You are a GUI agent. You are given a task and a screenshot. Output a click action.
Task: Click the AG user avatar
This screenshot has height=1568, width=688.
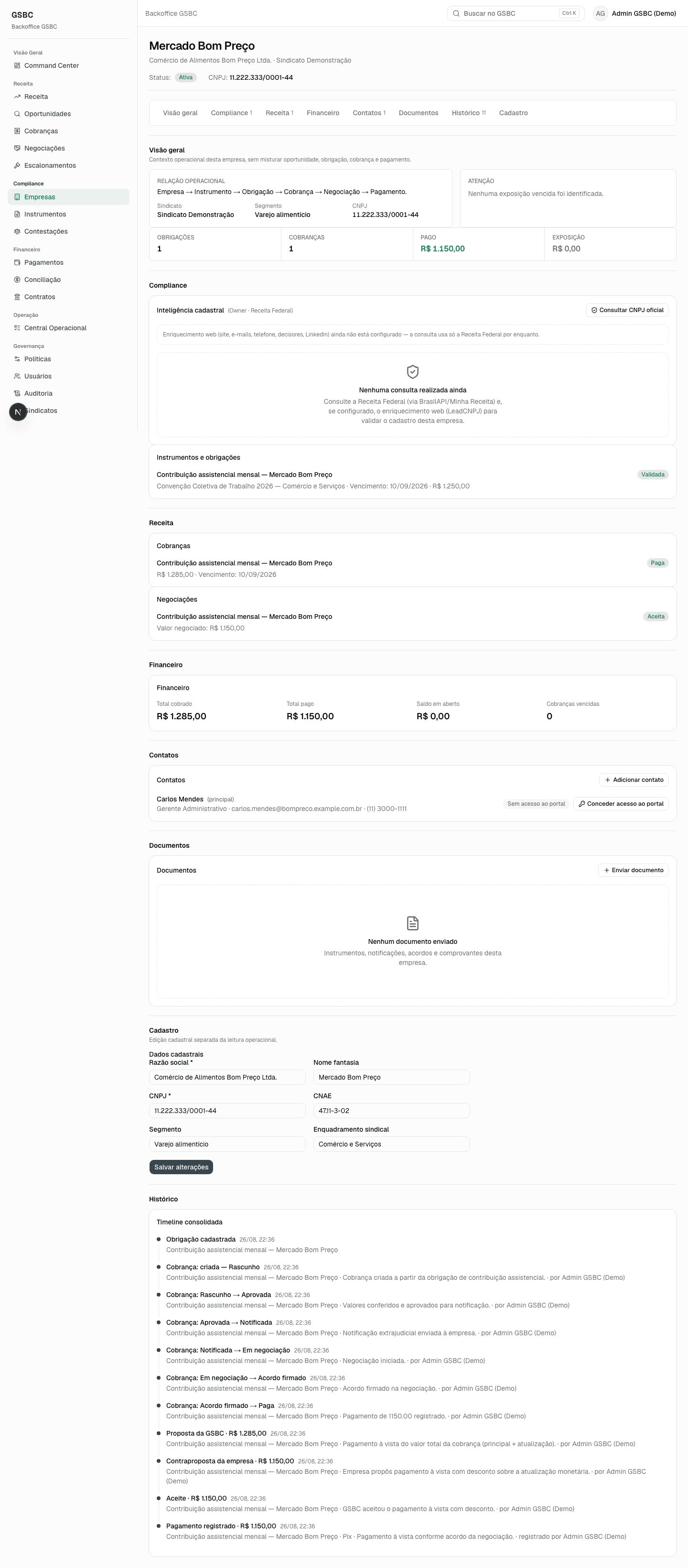(601, 13)
